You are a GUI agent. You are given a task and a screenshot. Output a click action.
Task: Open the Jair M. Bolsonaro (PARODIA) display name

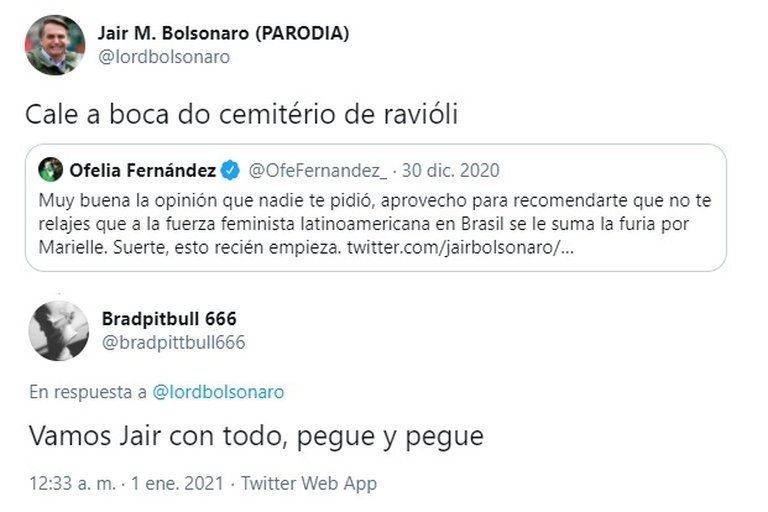[223, 33]
